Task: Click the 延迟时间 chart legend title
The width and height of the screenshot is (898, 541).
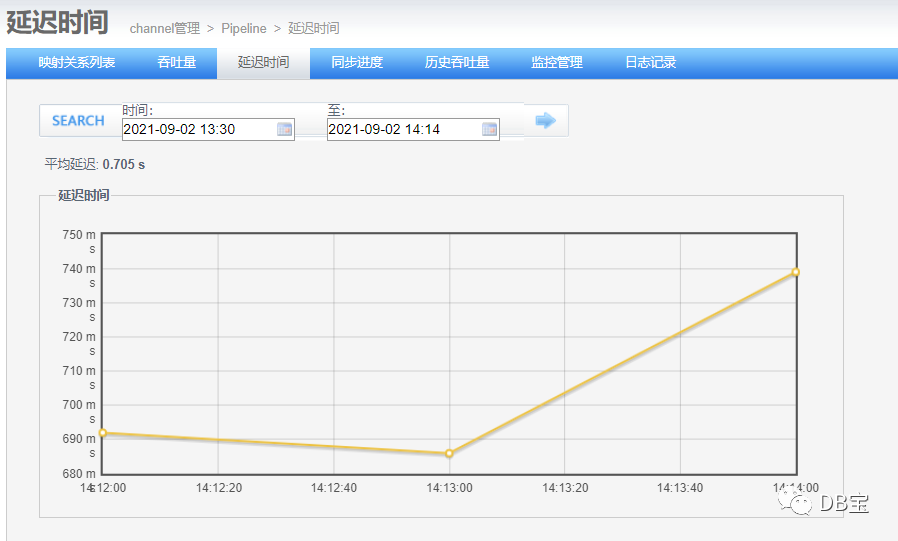Action: pyautogui.click(x=84, y=195)
